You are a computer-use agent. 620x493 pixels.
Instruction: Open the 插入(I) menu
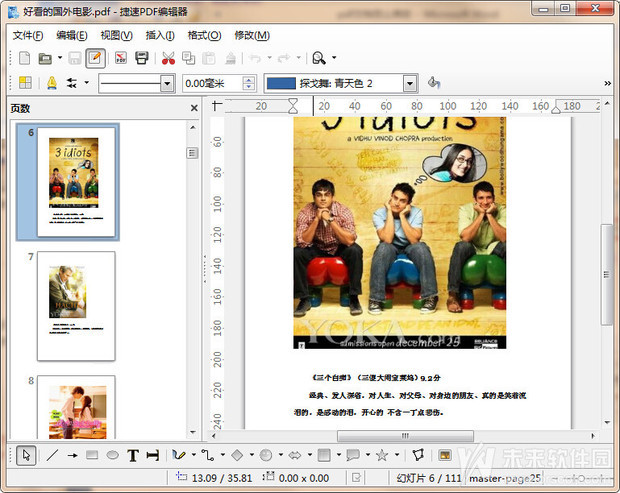pos(160,36)
